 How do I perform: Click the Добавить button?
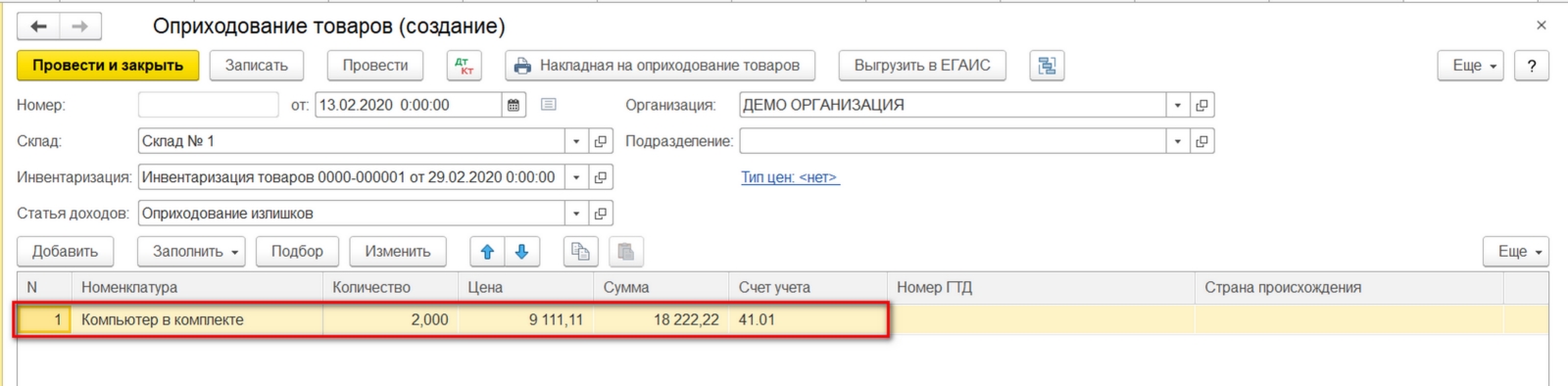(x=65, y=252)
